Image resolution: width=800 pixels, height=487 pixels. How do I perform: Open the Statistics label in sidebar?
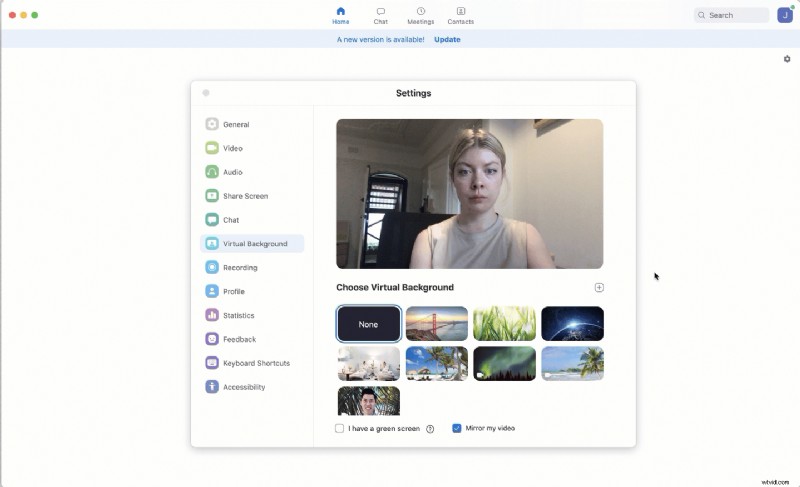pyautogui.click(x=239, y=316)
